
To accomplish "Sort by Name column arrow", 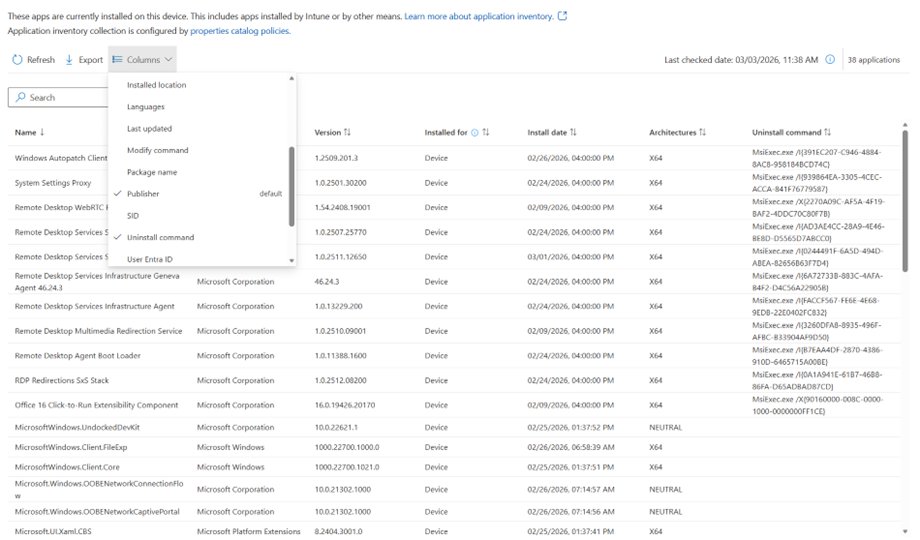I will [42, 132].
